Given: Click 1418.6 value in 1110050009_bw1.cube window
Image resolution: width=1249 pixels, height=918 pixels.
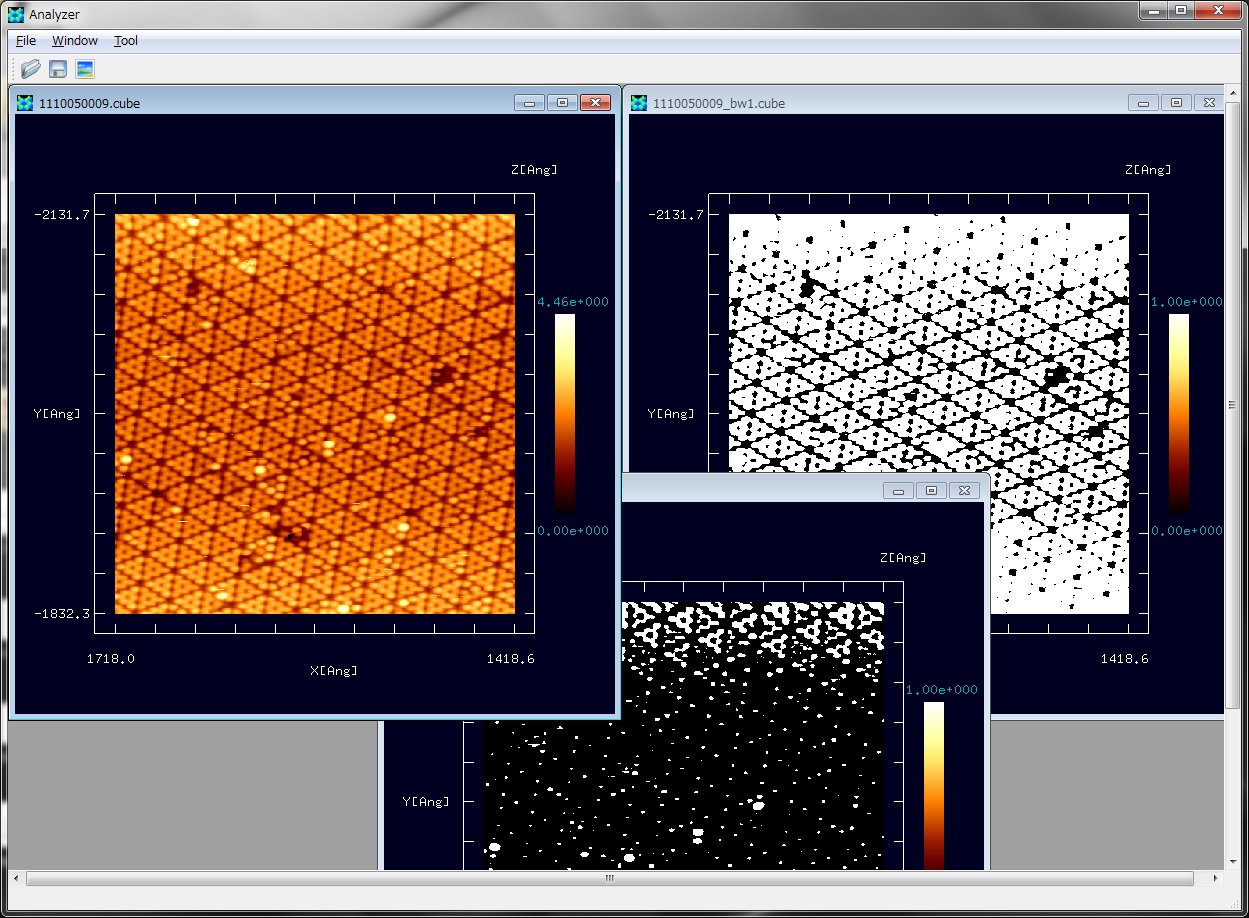Looking at the screenshot, I should [x=1125, y=659].
